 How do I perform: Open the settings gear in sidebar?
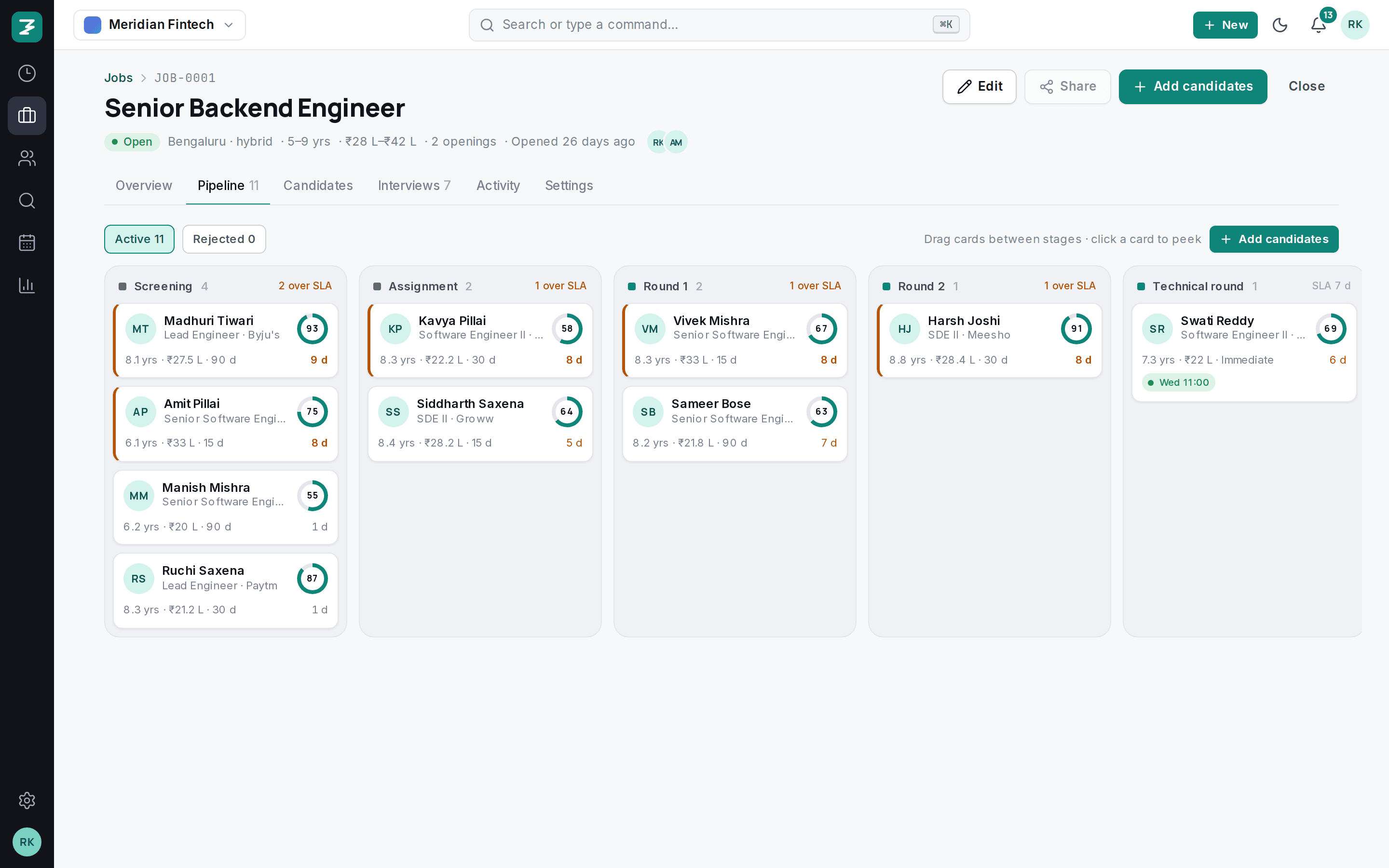[x=27, y=800]
